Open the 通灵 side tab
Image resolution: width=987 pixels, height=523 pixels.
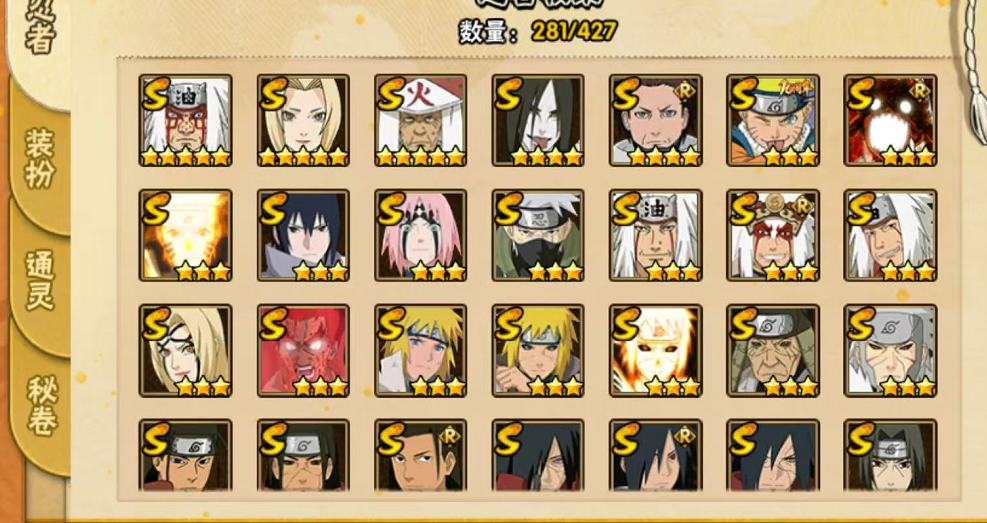[x=40, y=281]
